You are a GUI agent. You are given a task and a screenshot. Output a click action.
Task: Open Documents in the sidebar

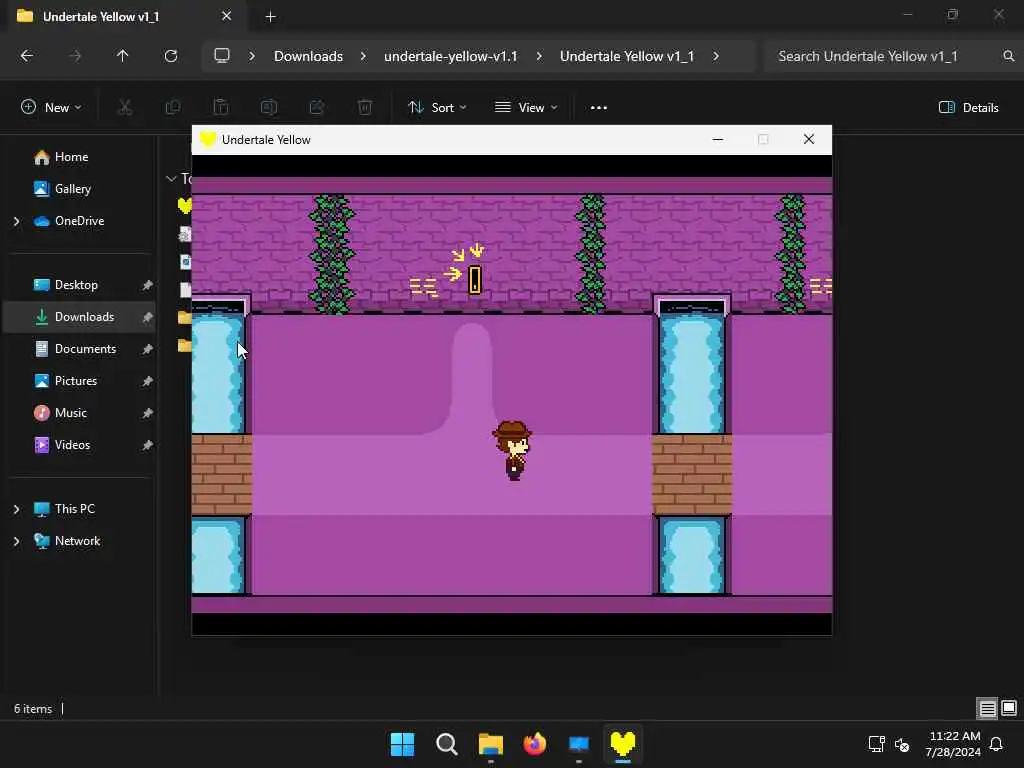point(85,349)
